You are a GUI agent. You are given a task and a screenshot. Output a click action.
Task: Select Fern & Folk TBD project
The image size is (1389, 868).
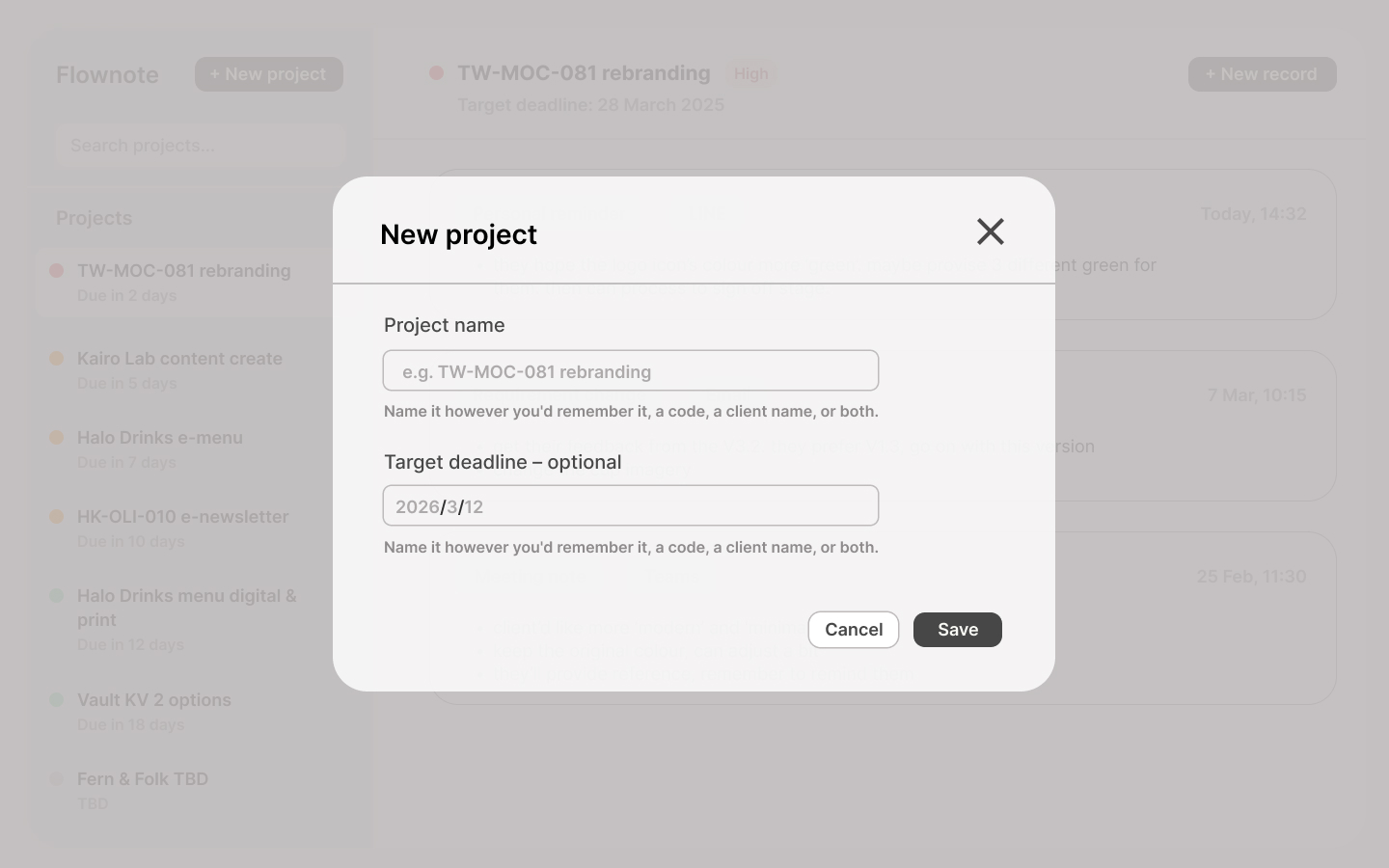tap(143, 780)
